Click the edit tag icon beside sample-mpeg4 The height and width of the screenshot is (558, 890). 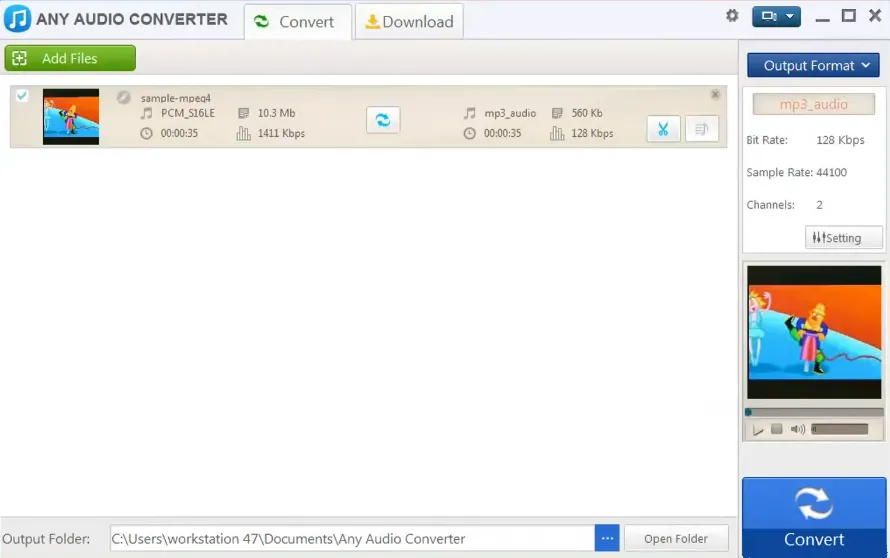123,98
